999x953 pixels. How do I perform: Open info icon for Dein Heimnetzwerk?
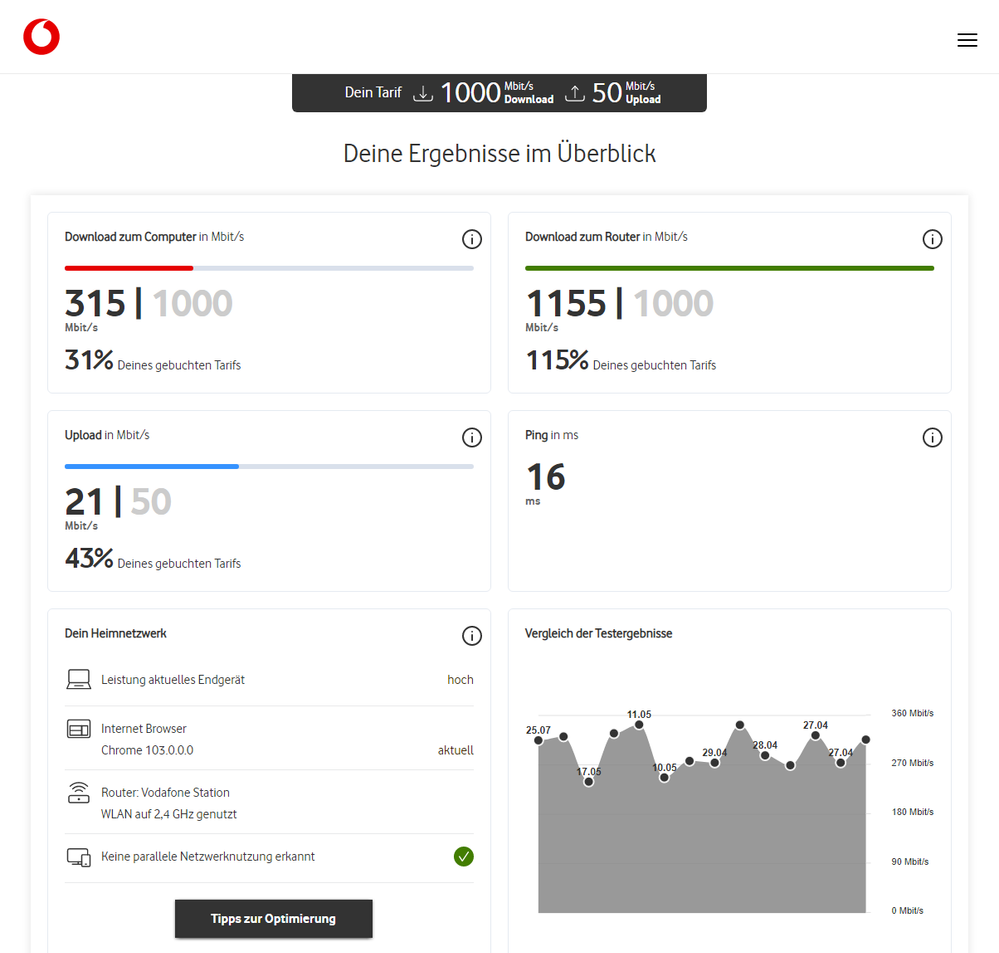[x=471, y=636]
